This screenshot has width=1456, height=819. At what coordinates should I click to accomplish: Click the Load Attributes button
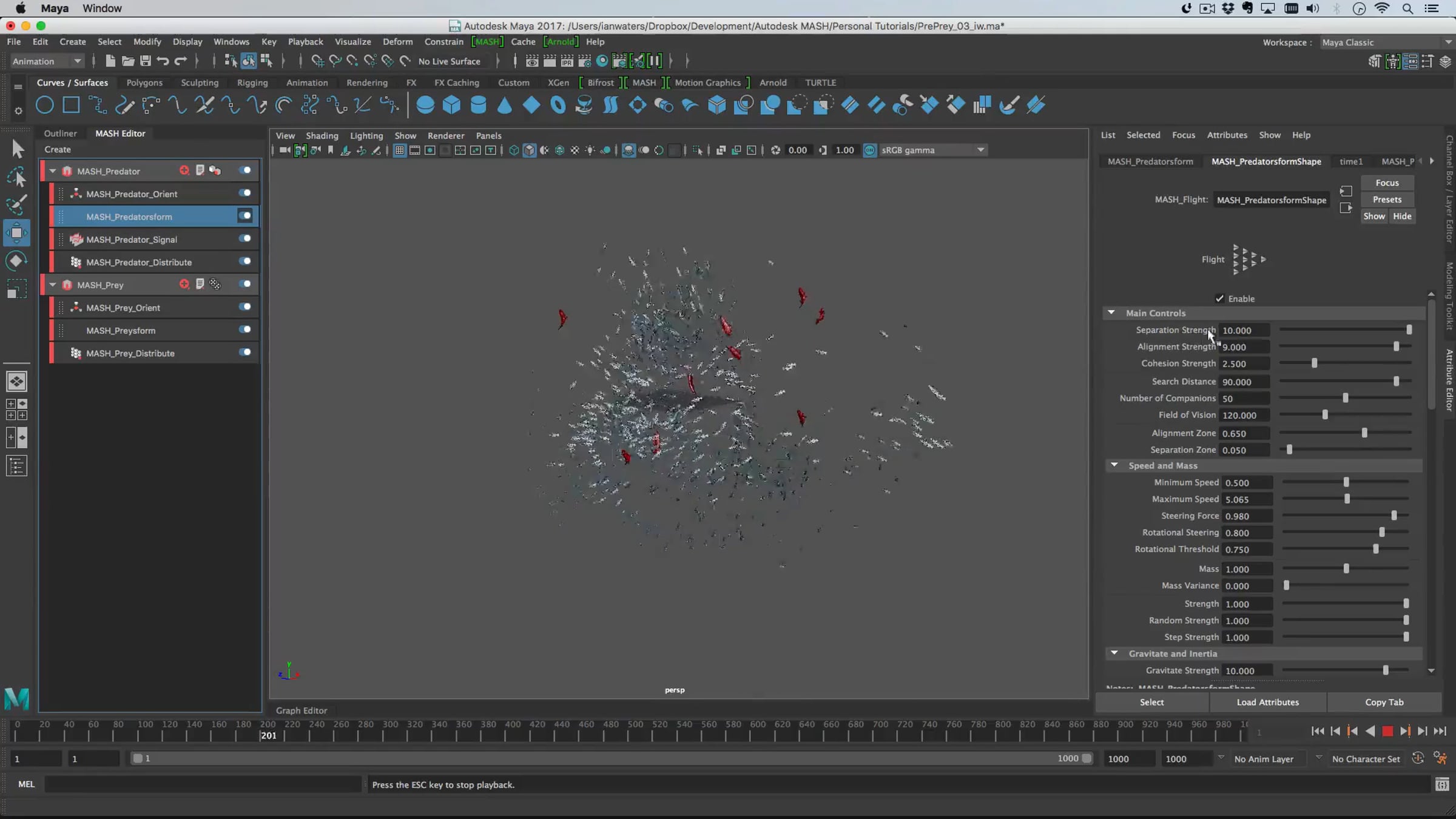tap(1268, 702)
